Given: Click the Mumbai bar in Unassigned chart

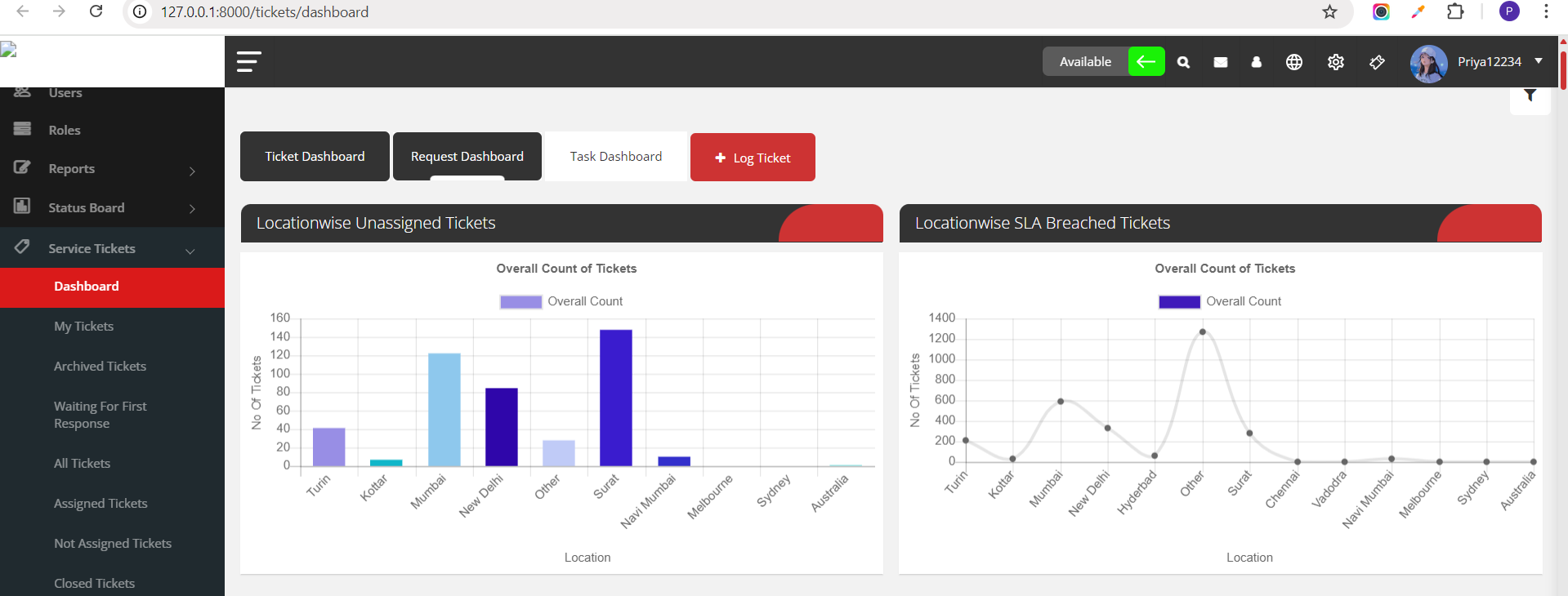Looking at the screenshot, I should [444, 410].
